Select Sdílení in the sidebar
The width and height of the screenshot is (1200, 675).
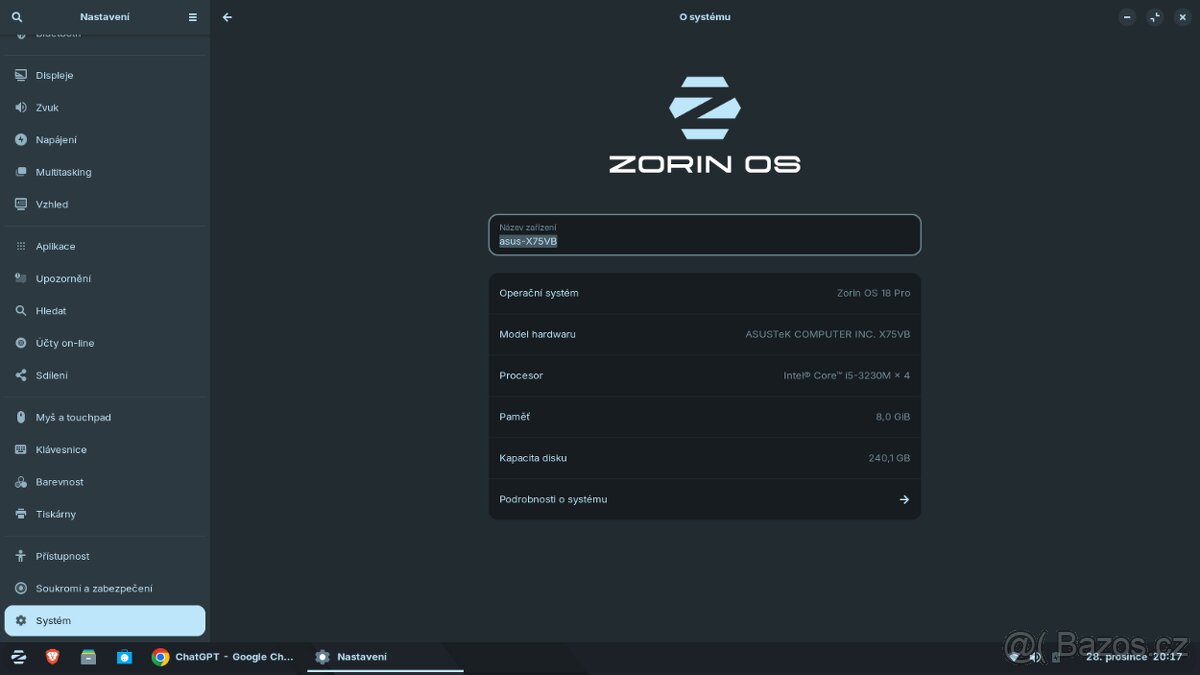(x=105, y=375)
